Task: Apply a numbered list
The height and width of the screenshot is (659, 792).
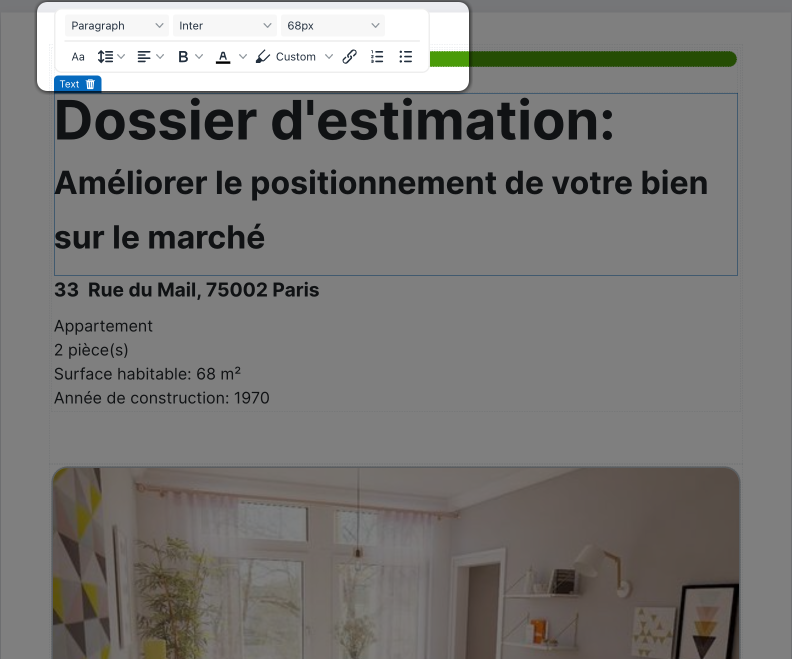Action: (x=377, y=57)
